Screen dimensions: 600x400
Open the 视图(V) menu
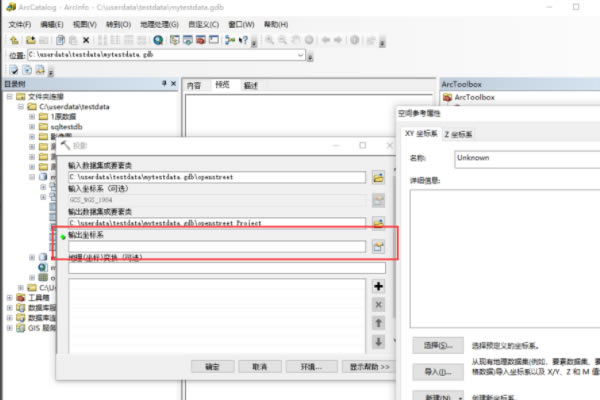coord(85,24)
